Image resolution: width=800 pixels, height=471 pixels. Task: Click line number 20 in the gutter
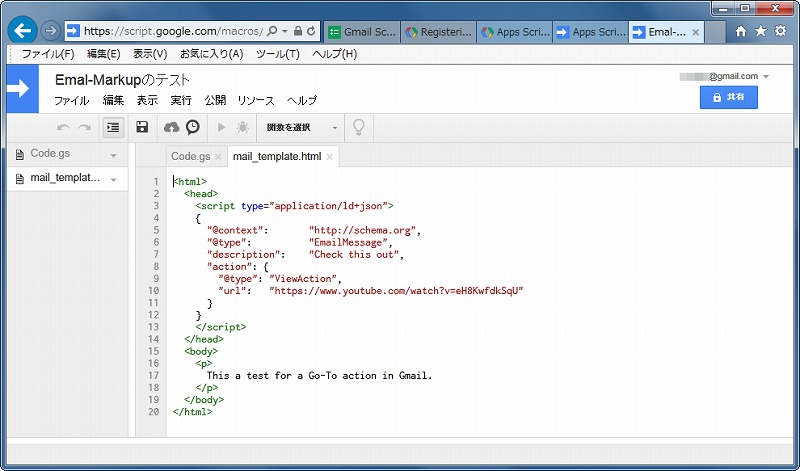coord(154,412)
